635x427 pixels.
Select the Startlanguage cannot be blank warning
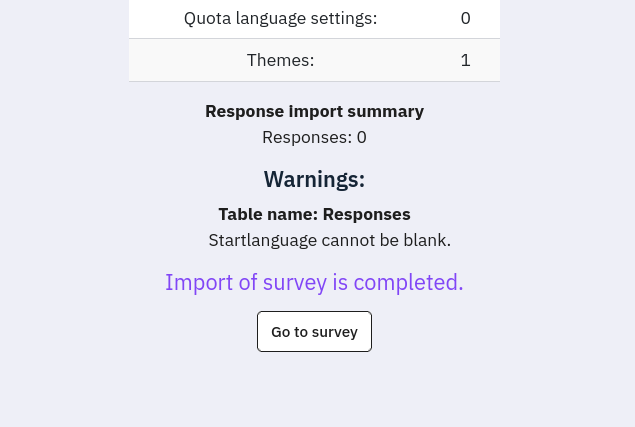click(x=329, y=240)
